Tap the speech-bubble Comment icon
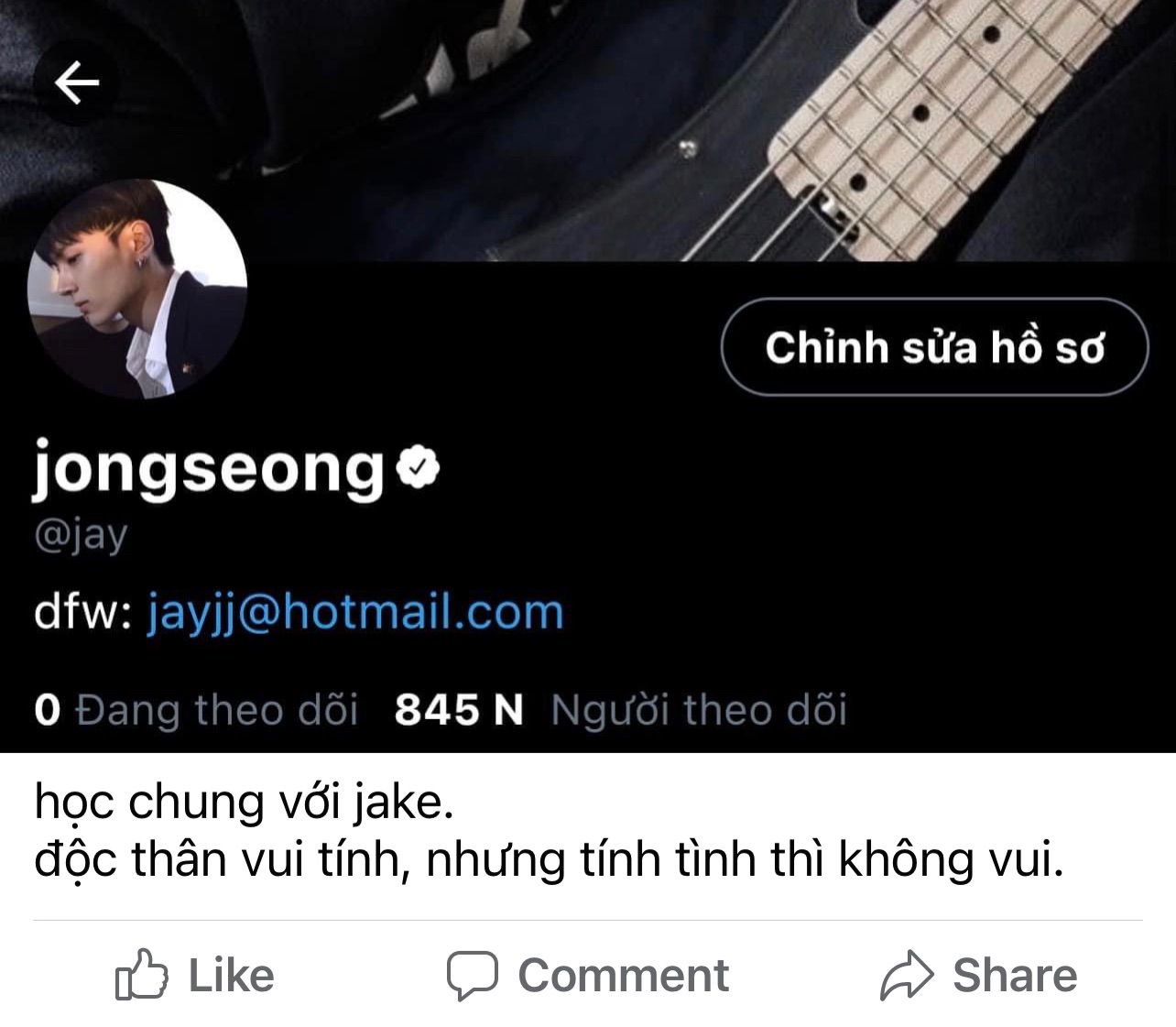1176x1027 pixels. (473, 976)
